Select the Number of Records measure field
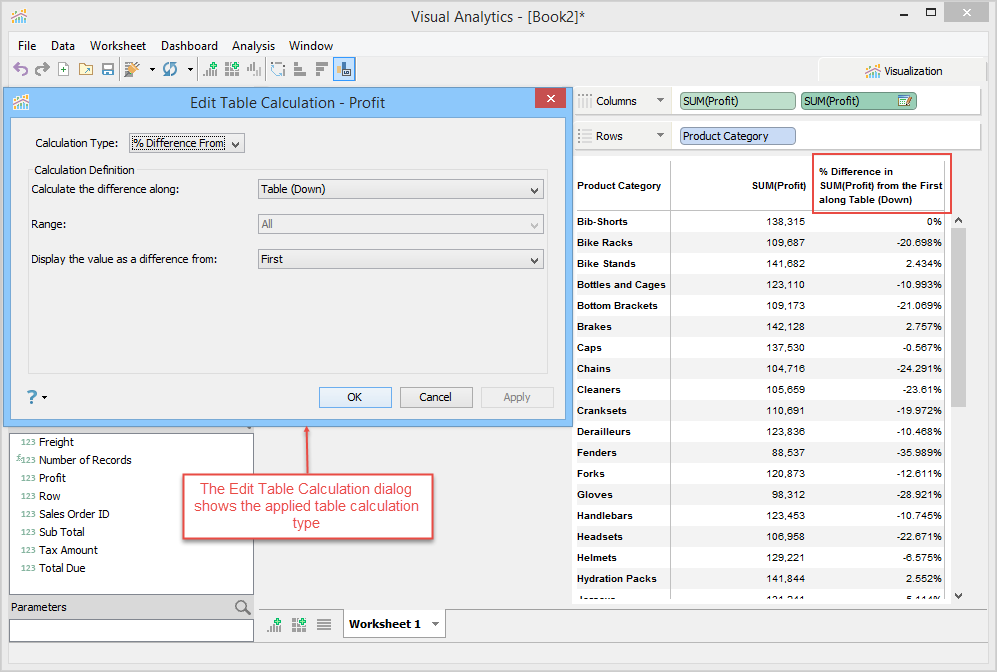This screenshot has width=997, height=672. pyautogui.click(x=85, y=460)
